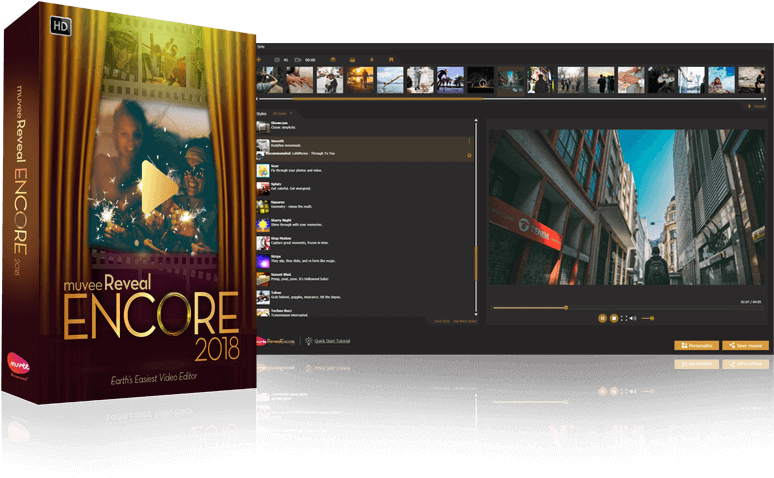
Task: Click the styles list down arrow
Action: coord(476,314)
